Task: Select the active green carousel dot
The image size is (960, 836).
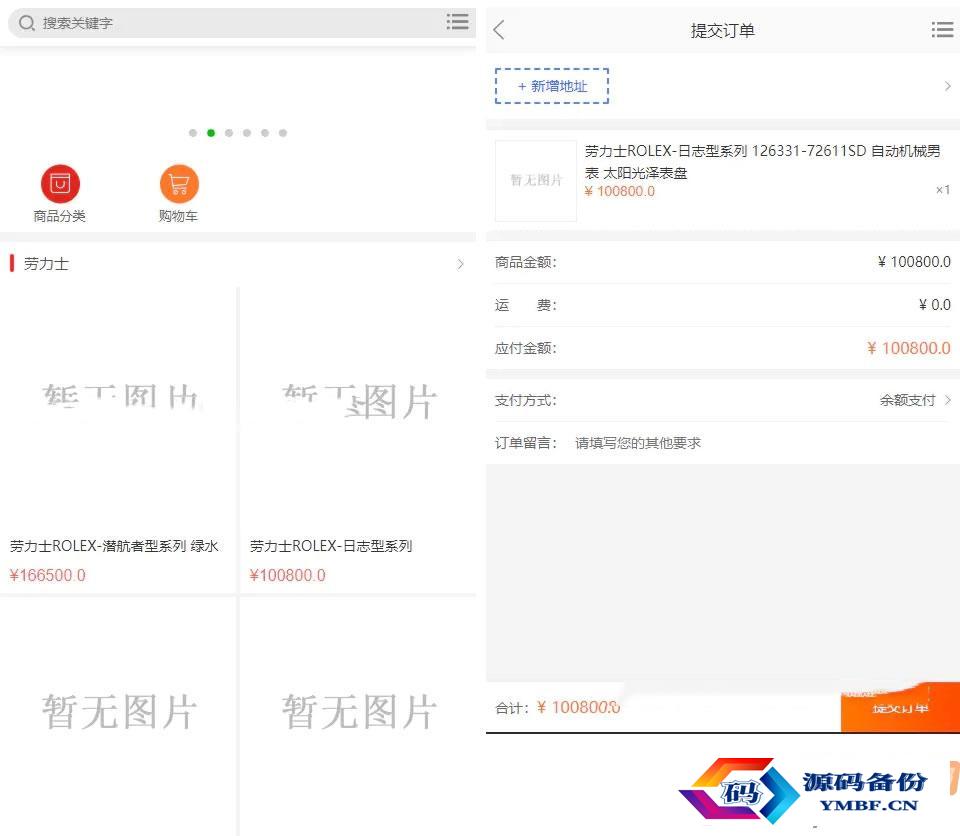Action: [211, 133]
